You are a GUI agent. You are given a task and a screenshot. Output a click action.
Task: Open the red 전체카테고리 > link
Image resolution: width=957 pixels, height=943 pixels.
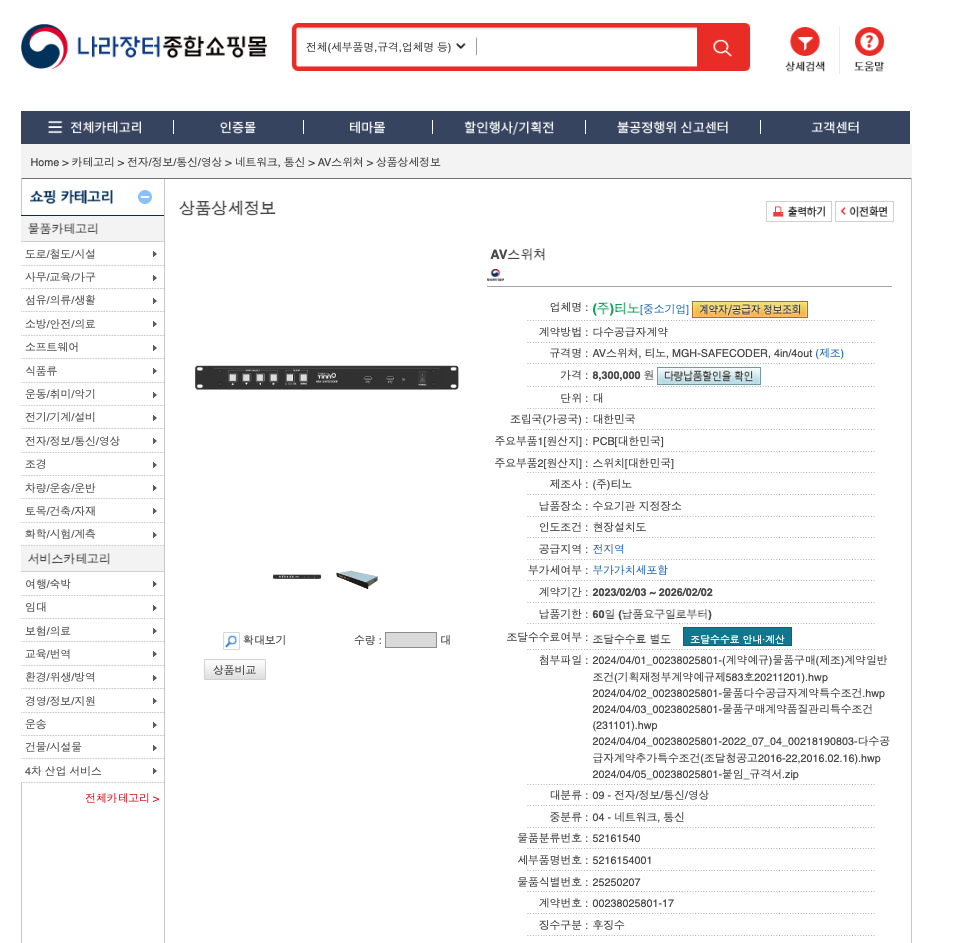122,798
